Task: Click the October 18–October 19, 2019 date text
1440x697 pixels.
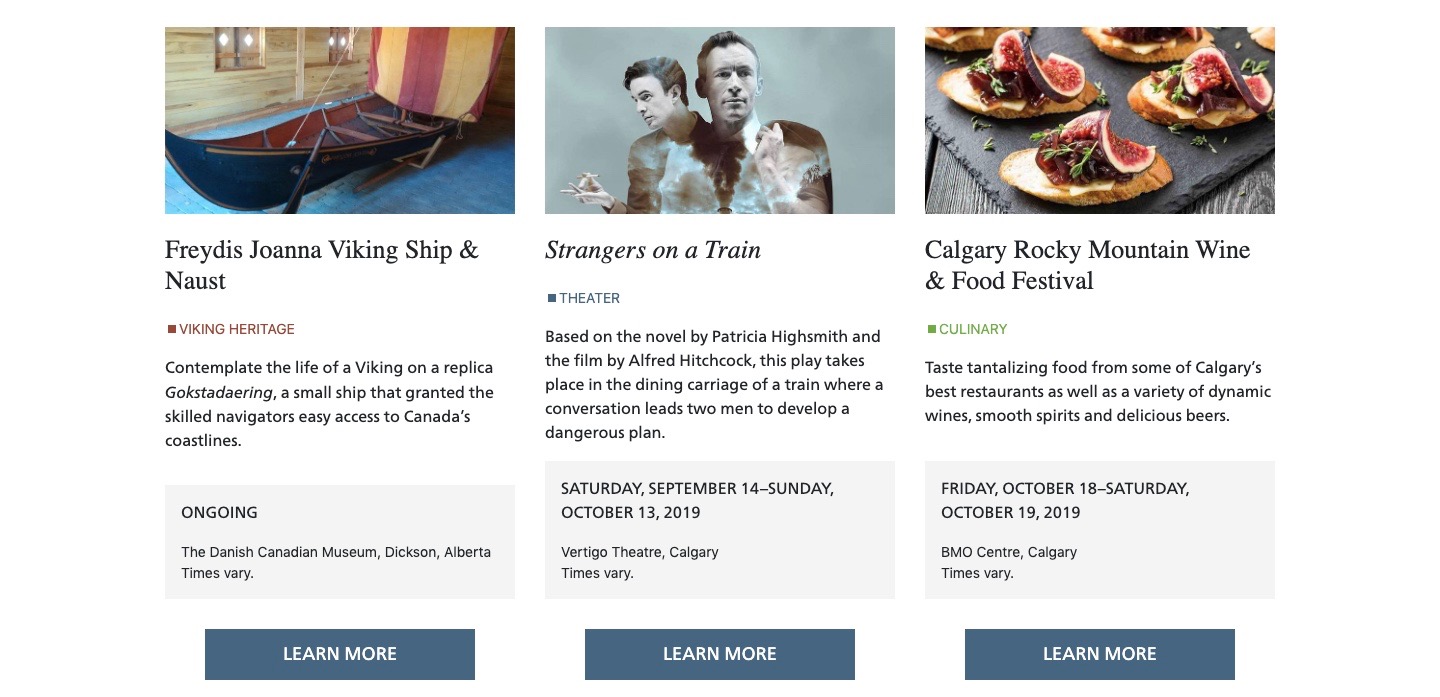Action: [x=1065, y=500]
